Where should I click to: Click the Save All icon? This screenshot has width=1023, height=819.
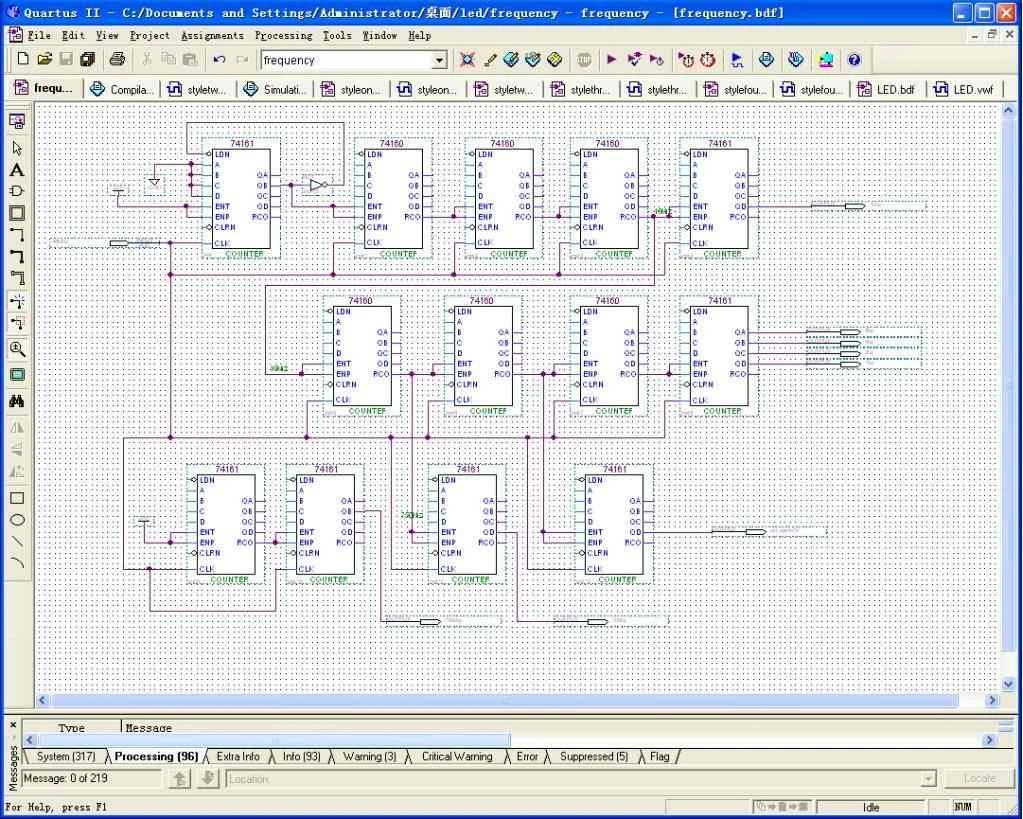click(87, 59)
